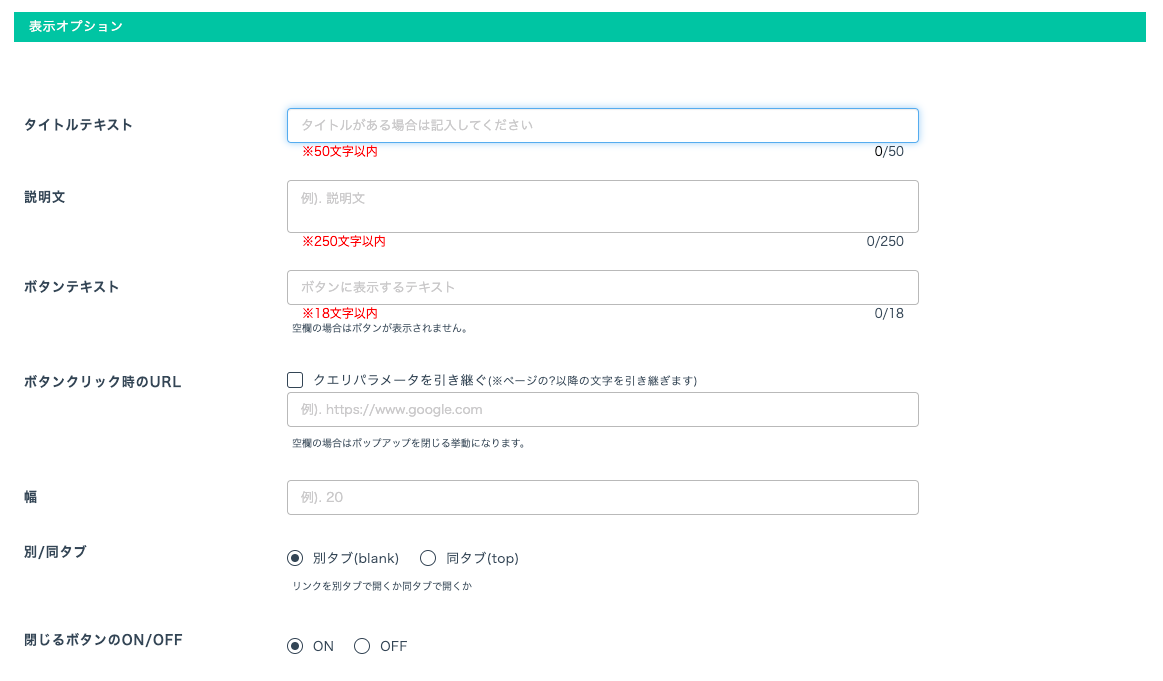The height and width of the screenshot is (681, 1163).
Task: Select the 別タブ(blank) radio button
Action: 295,558
